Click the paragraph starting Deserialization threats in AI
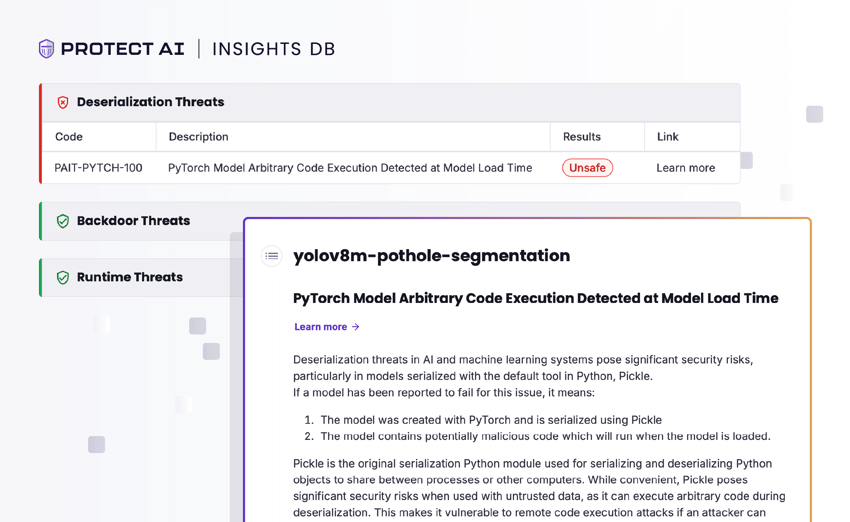Viewport: 850px width, 522px height. (523, 376)
